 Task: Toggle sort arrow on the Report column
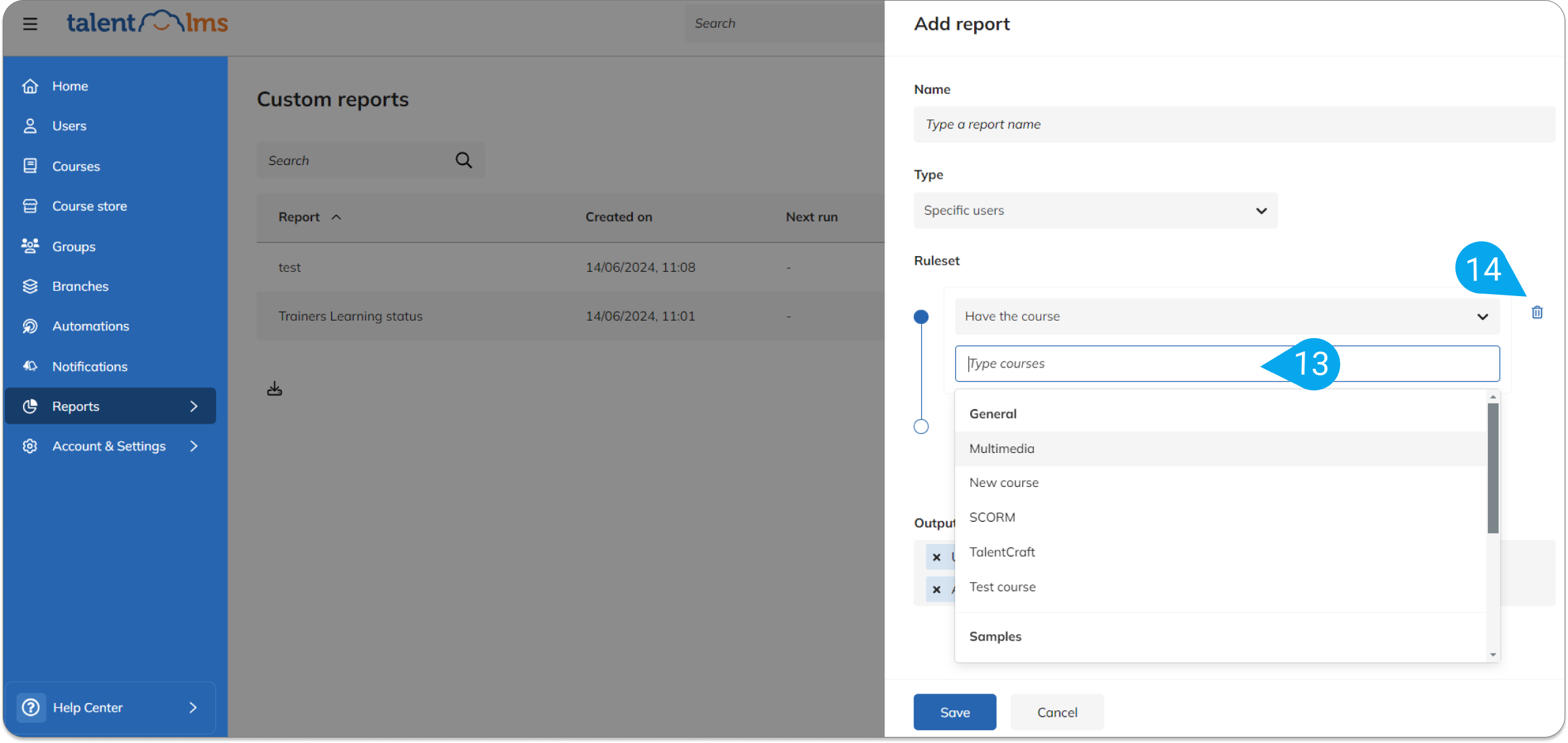tap(336, 217)
